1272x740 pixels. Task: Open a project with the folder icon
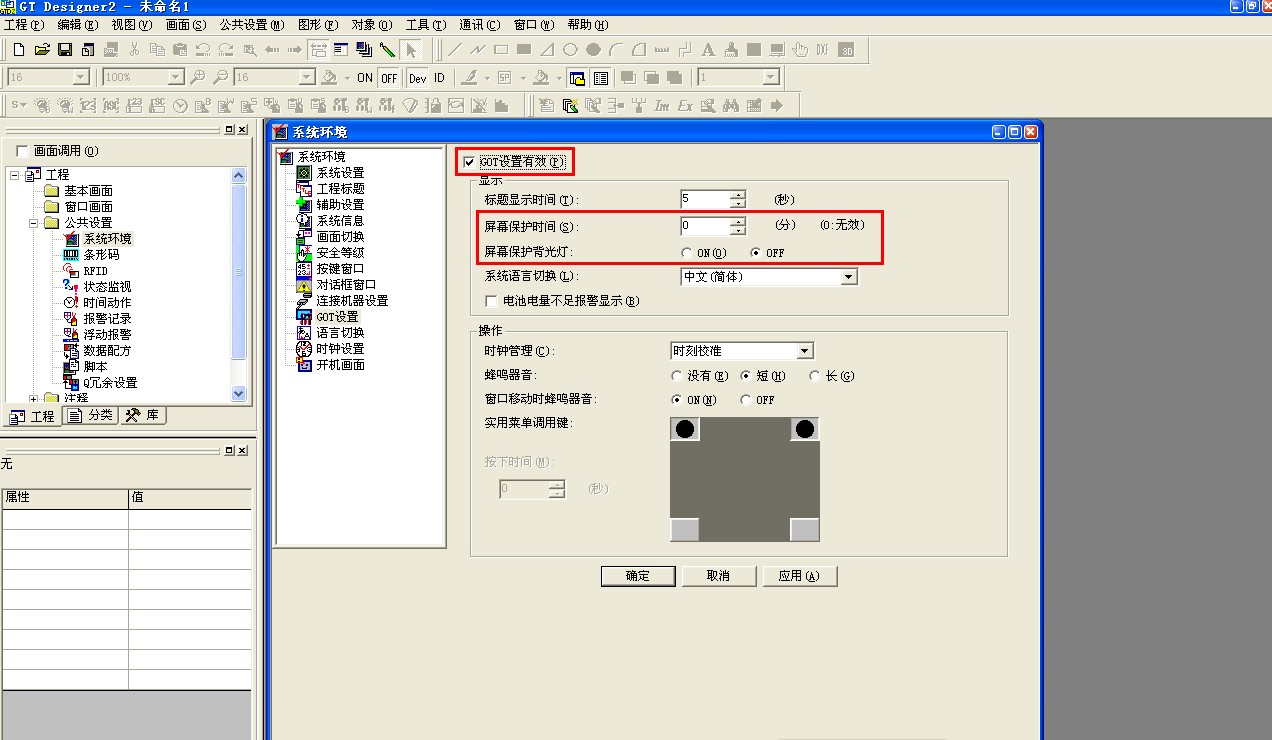pyautogui.click(x=42, y=49)
